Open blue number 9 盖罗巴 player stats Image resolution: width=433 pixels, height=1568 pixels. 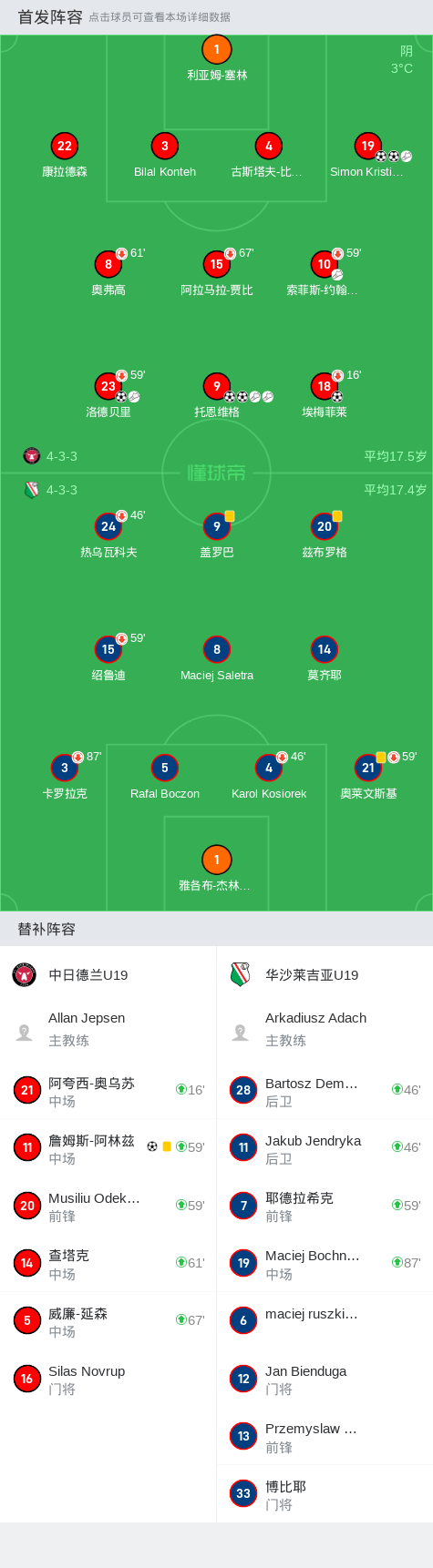click(217, 535)
